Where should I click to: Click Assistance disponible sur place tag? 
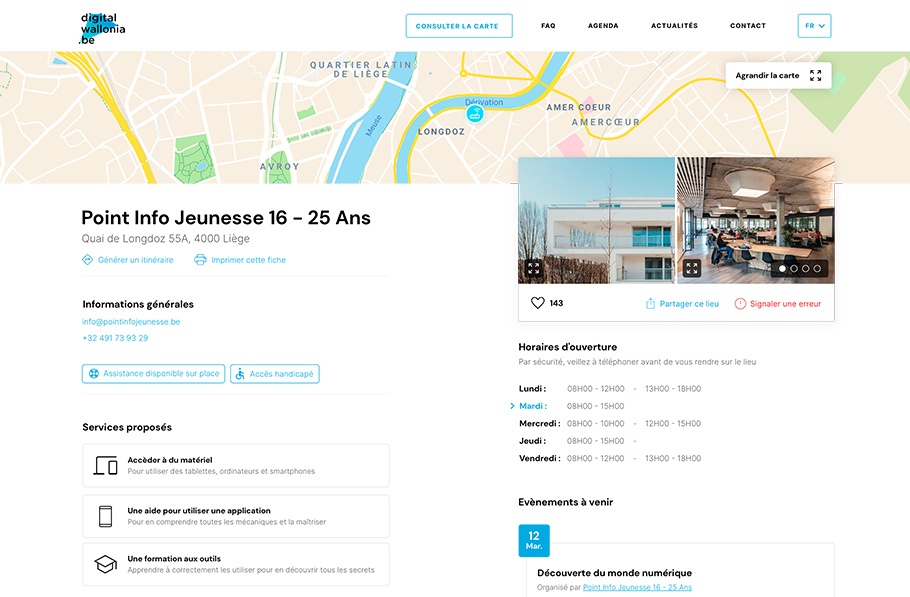[153, 374]
